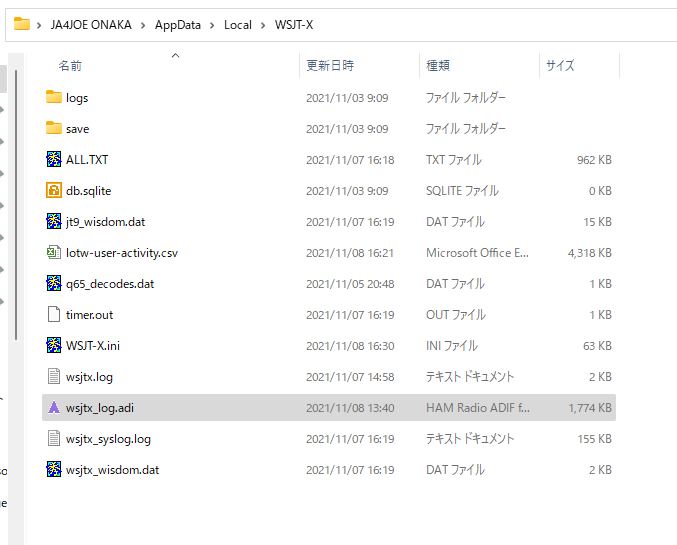
Task: Expand chevron between Local and WSJT-X
Action: pyautogui.click(x=263, y=25)
